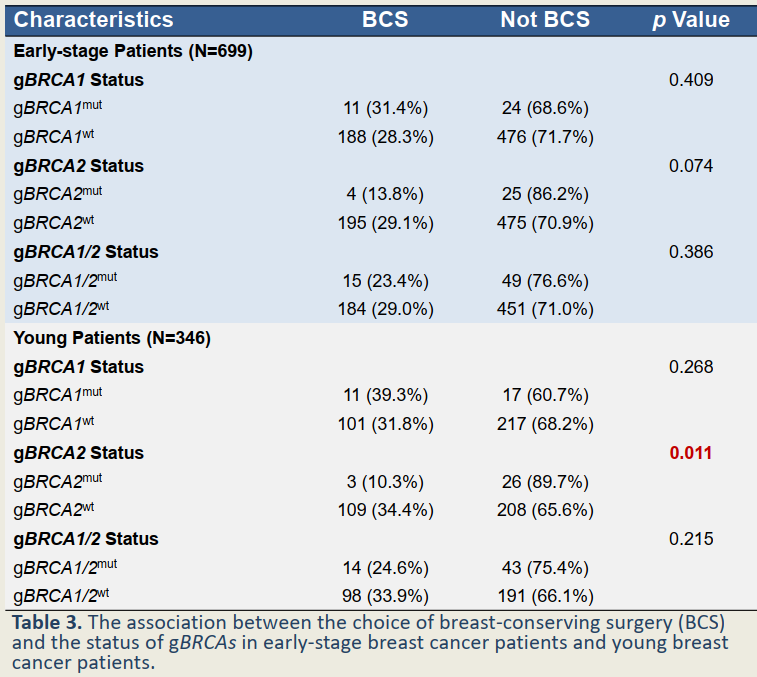
Task: Click the Characteristics column header
Action: click(94, 20)
